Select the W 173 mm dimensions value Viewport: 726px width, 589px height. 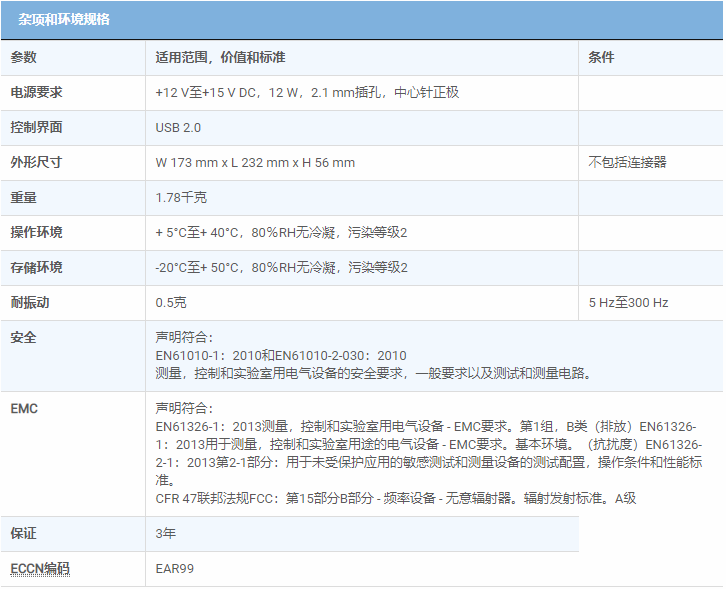pos(255,163)
